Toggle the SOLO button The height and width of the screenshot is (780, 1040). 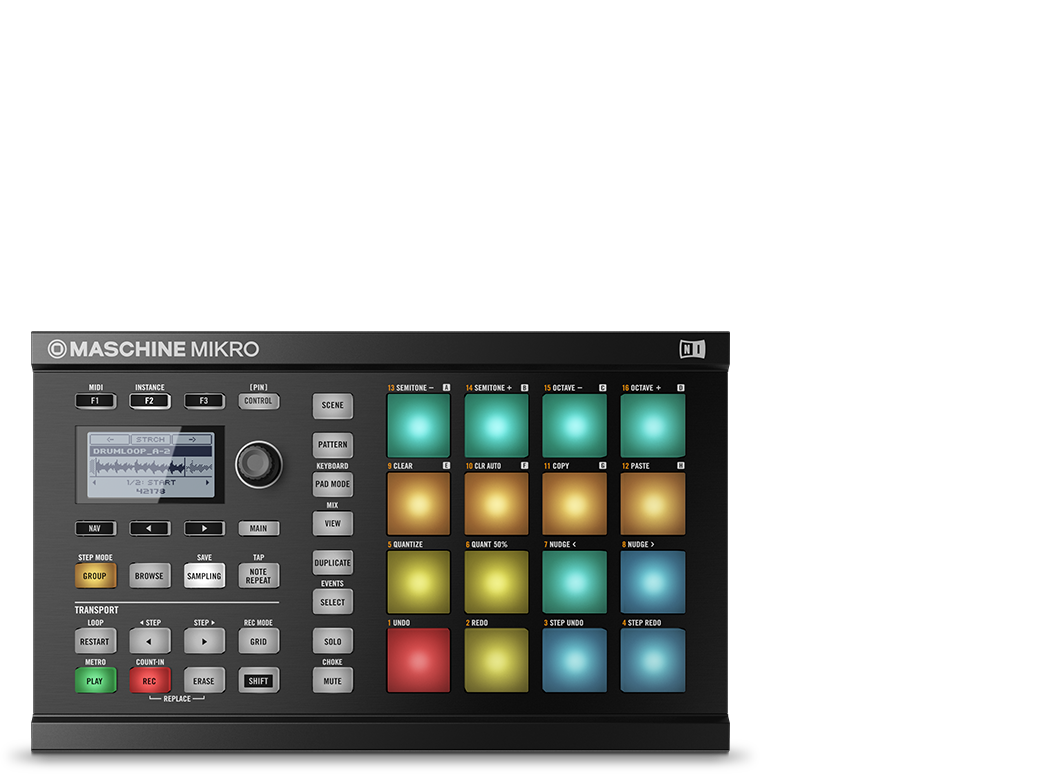click(x=332, y=641)
